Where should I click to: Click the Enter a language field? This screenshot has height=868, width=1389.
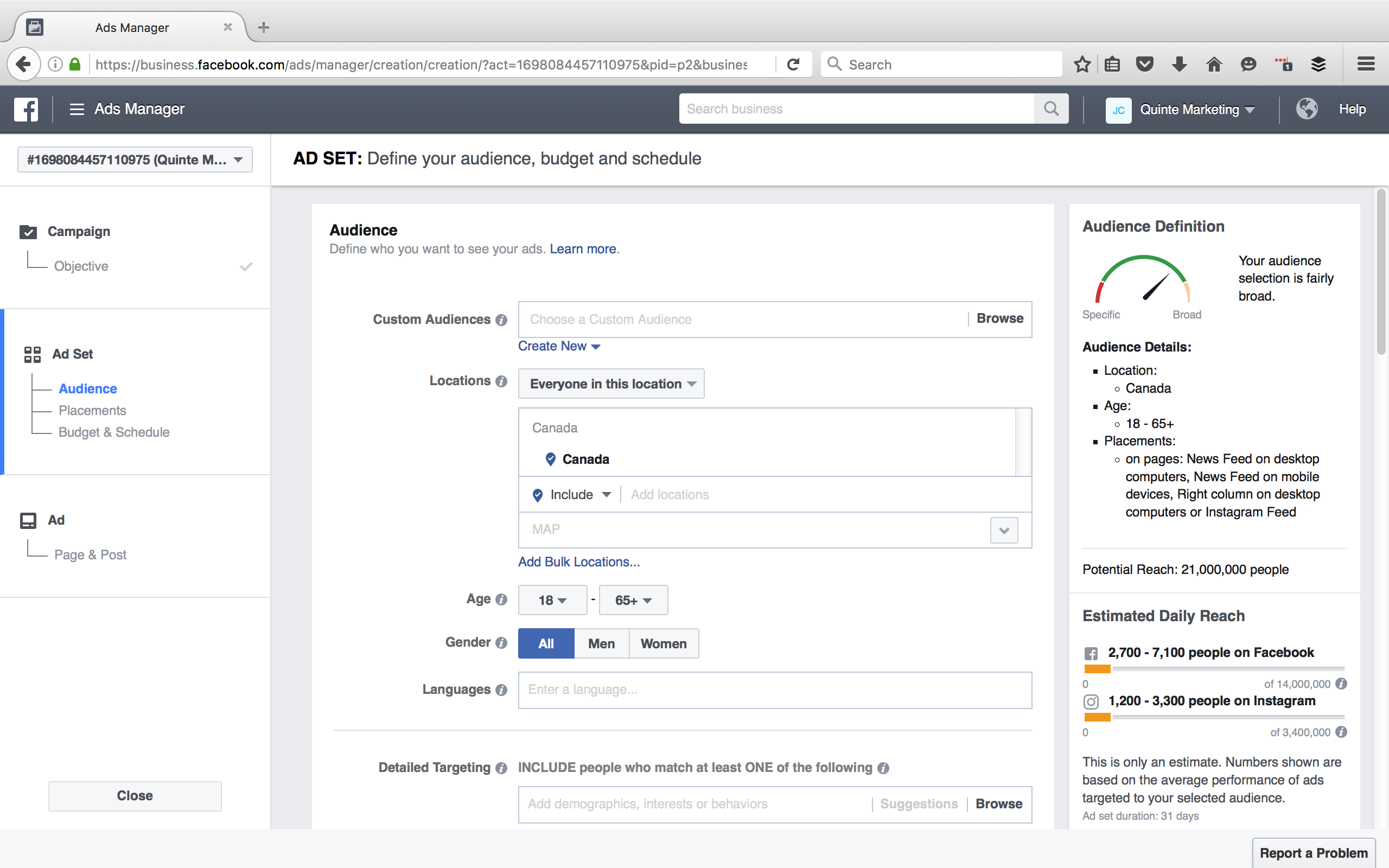click(x=774, y=690)
